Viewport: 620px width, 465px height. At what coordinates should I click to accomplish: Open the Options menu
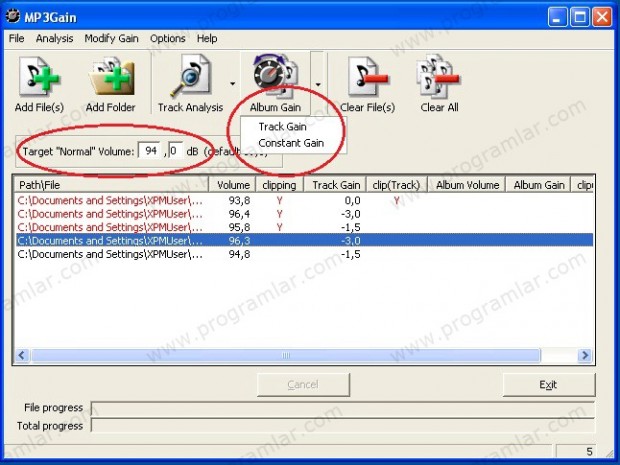pyautogui.click(x=168, y=38)
